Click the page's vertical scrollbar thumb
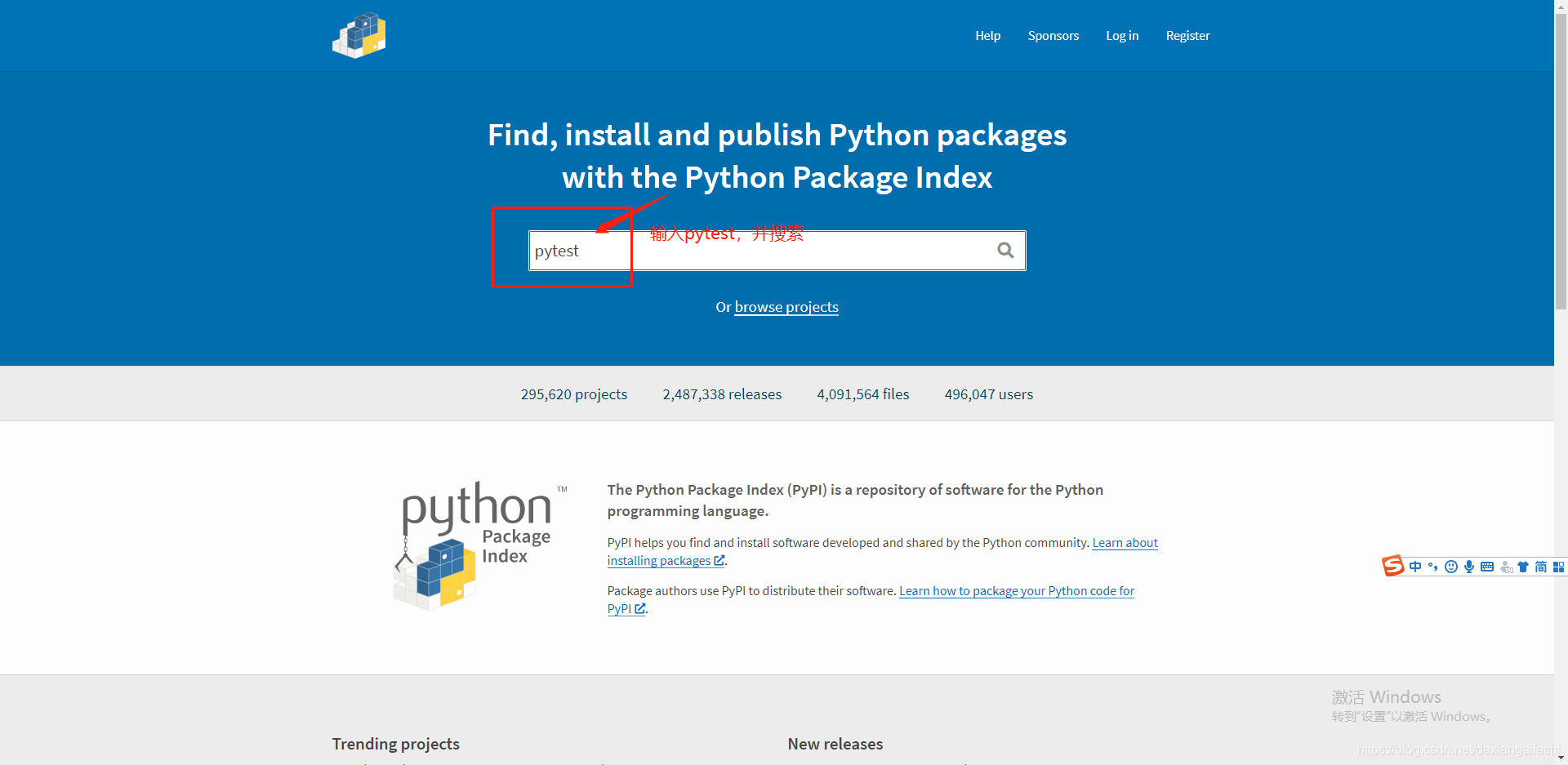Viewport: 1568px width, 765px height. 1561,162
